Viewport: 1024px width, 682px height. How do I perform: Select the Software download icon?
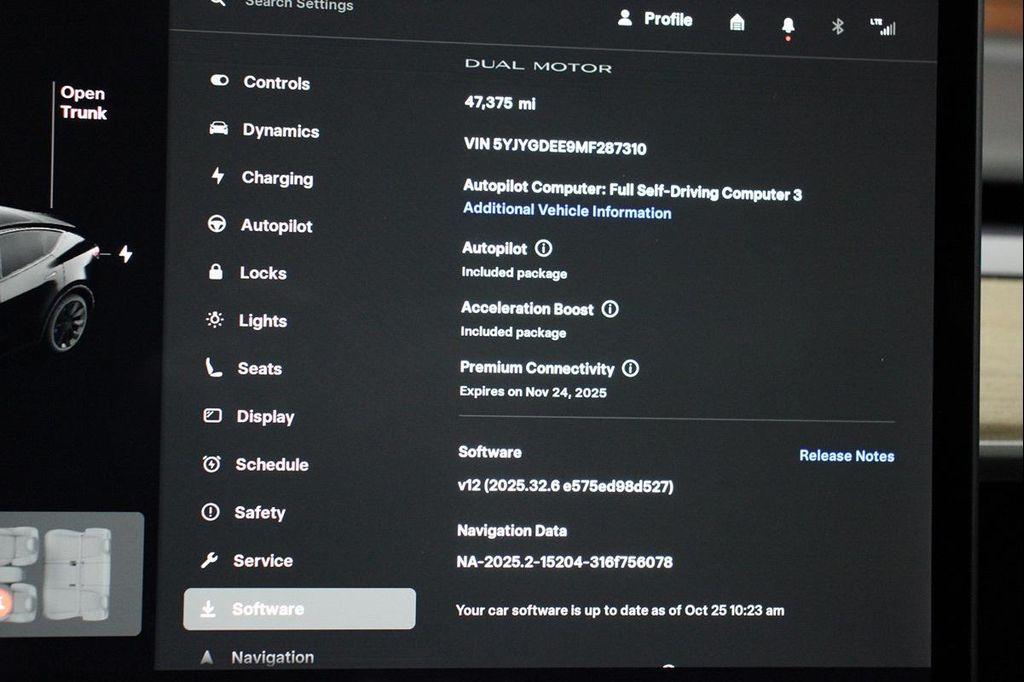[x=209, y=608]
